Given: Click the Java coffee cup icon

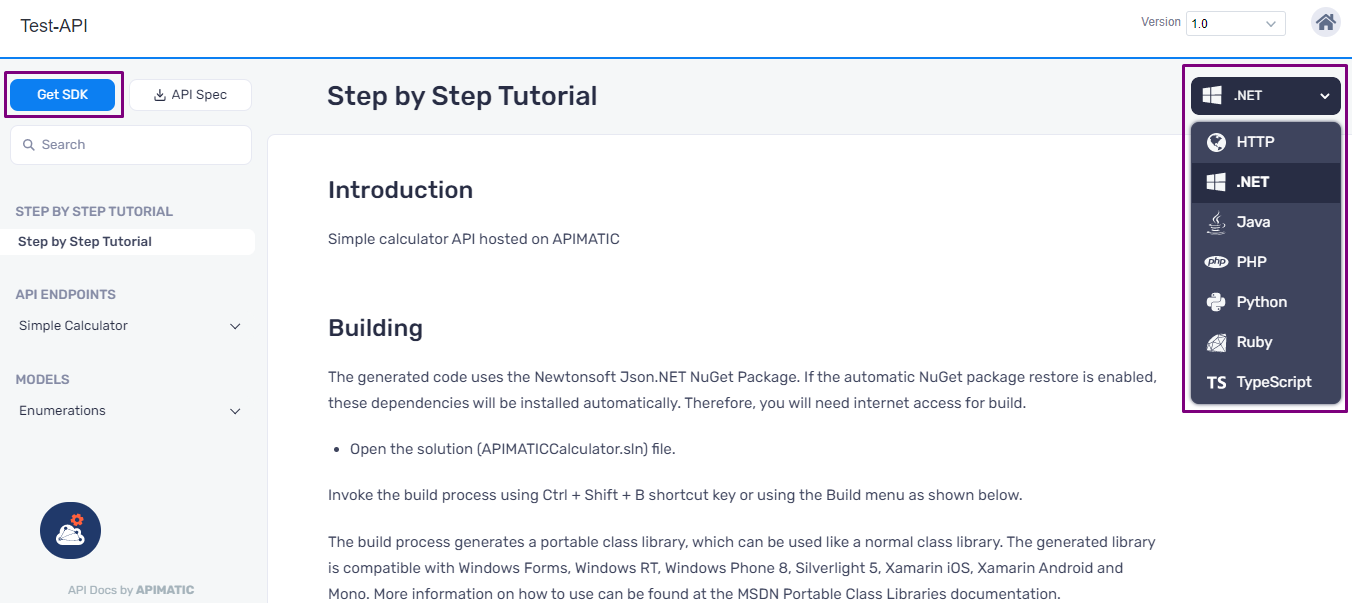Looking at the screenshot, I should (1216, 222).
